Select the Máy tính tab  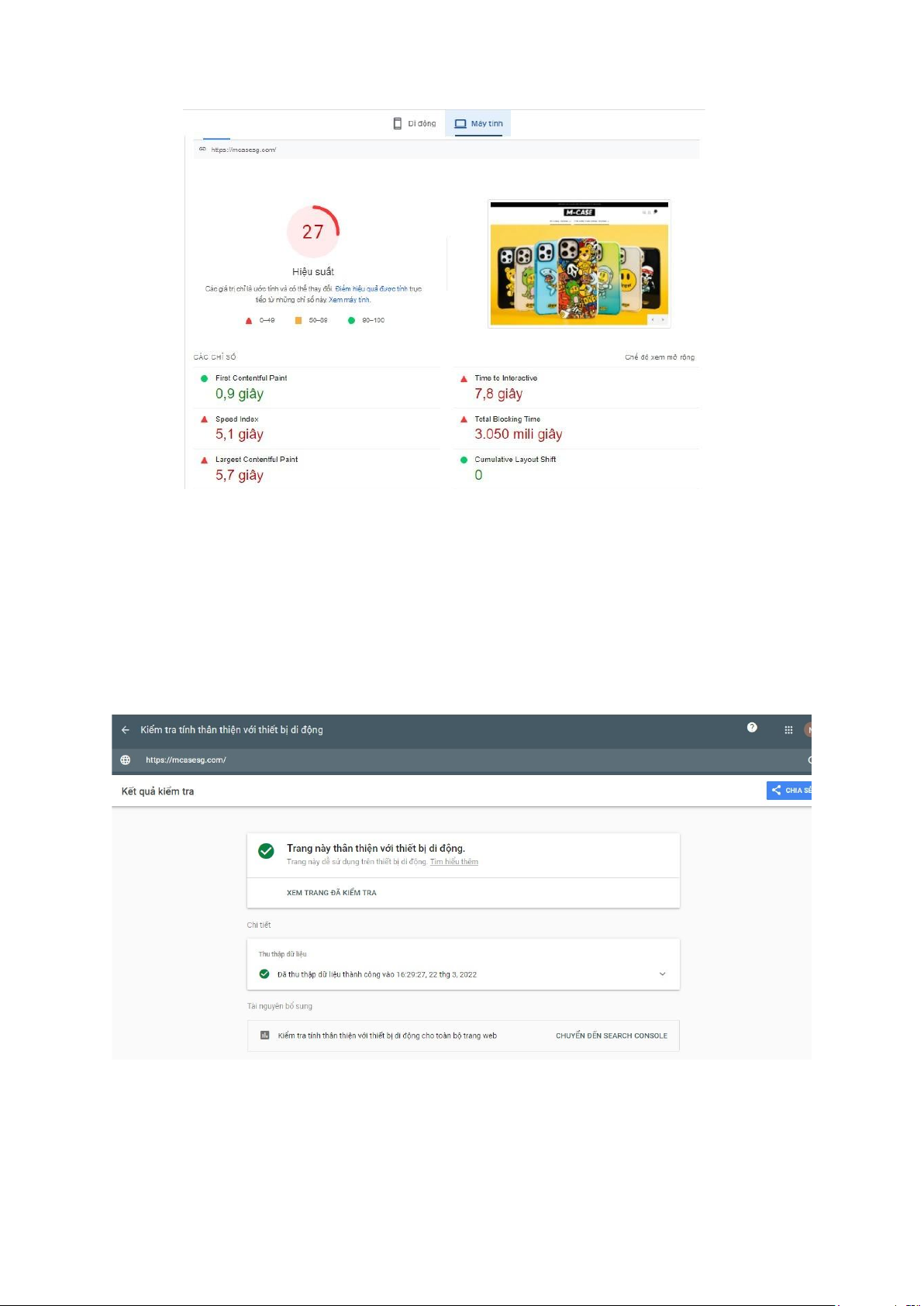[x=478, y=124]
